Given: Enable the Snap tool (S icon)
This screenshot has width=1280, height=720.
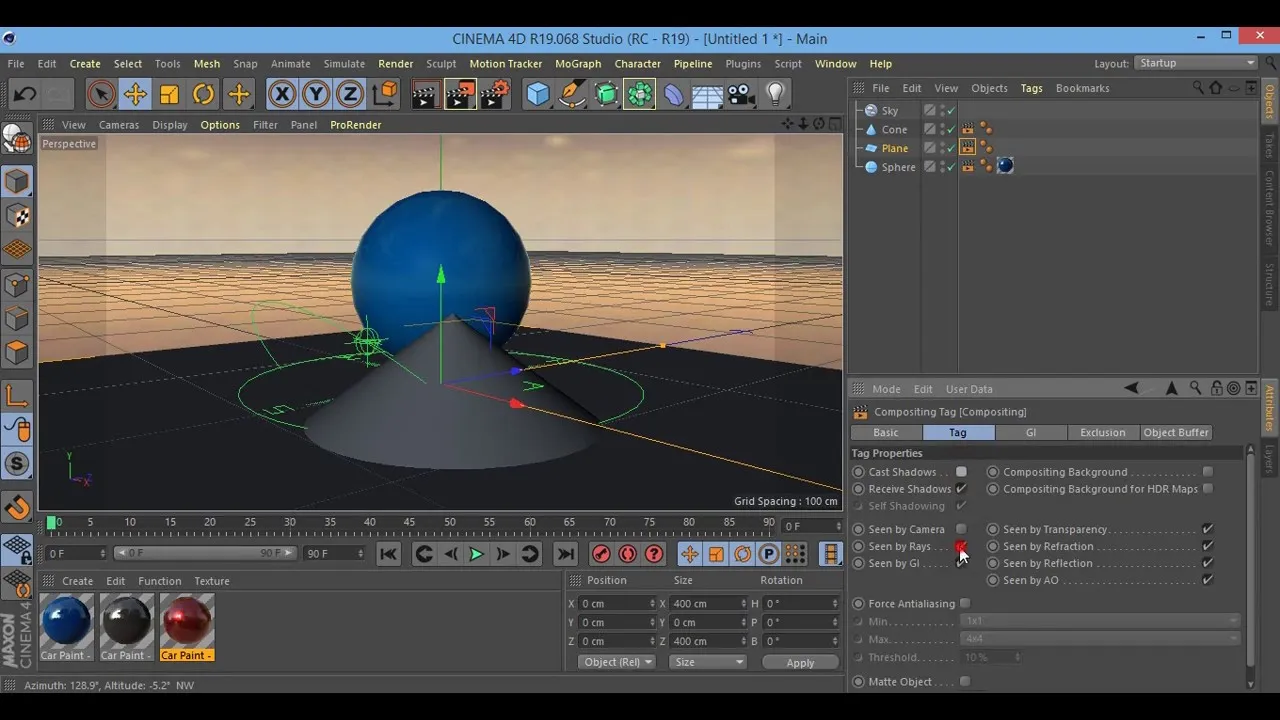Looking at the screenshot, I should click(17, 463).
